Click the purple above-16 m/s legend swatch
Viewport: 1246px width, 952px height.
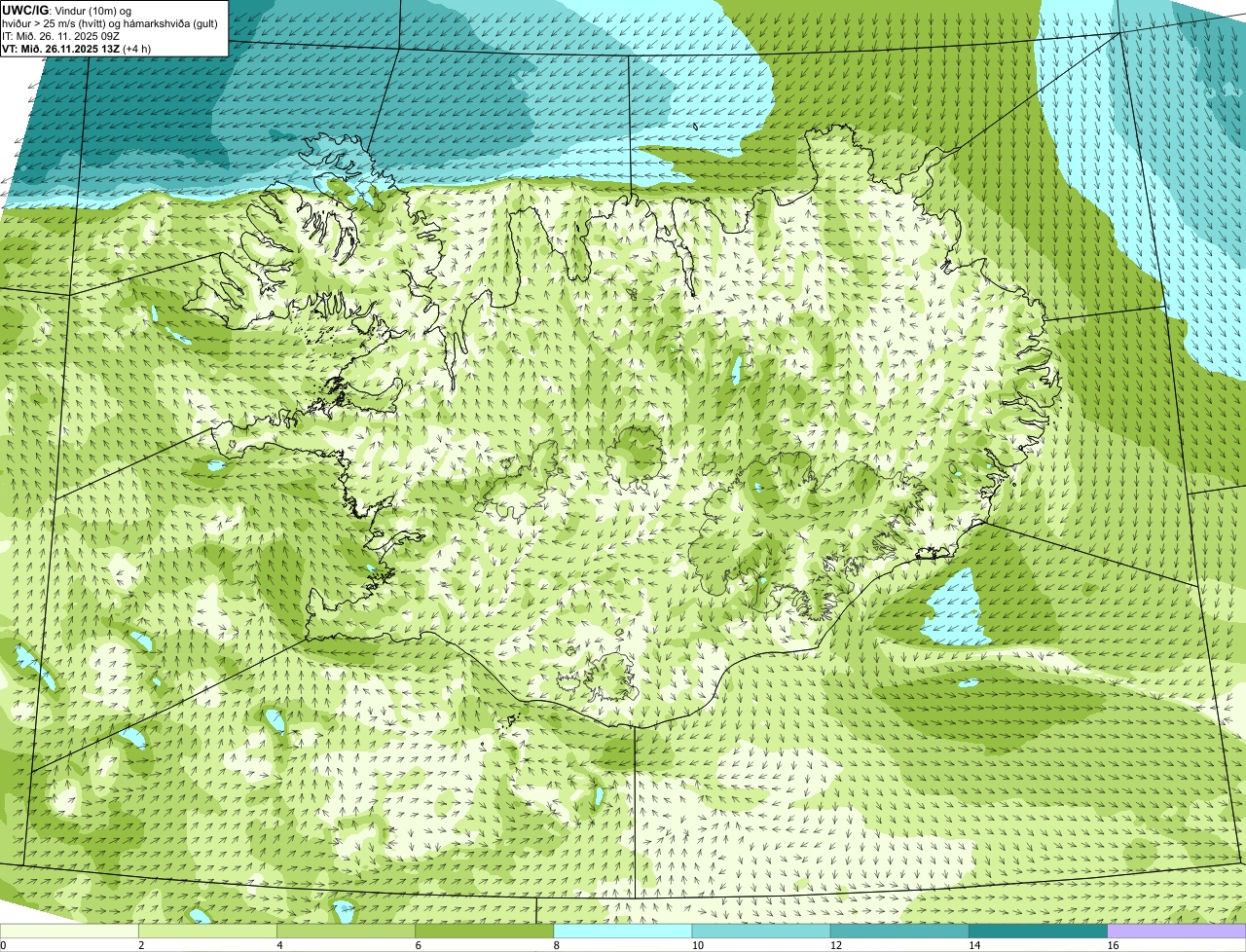pos(1177,931)
